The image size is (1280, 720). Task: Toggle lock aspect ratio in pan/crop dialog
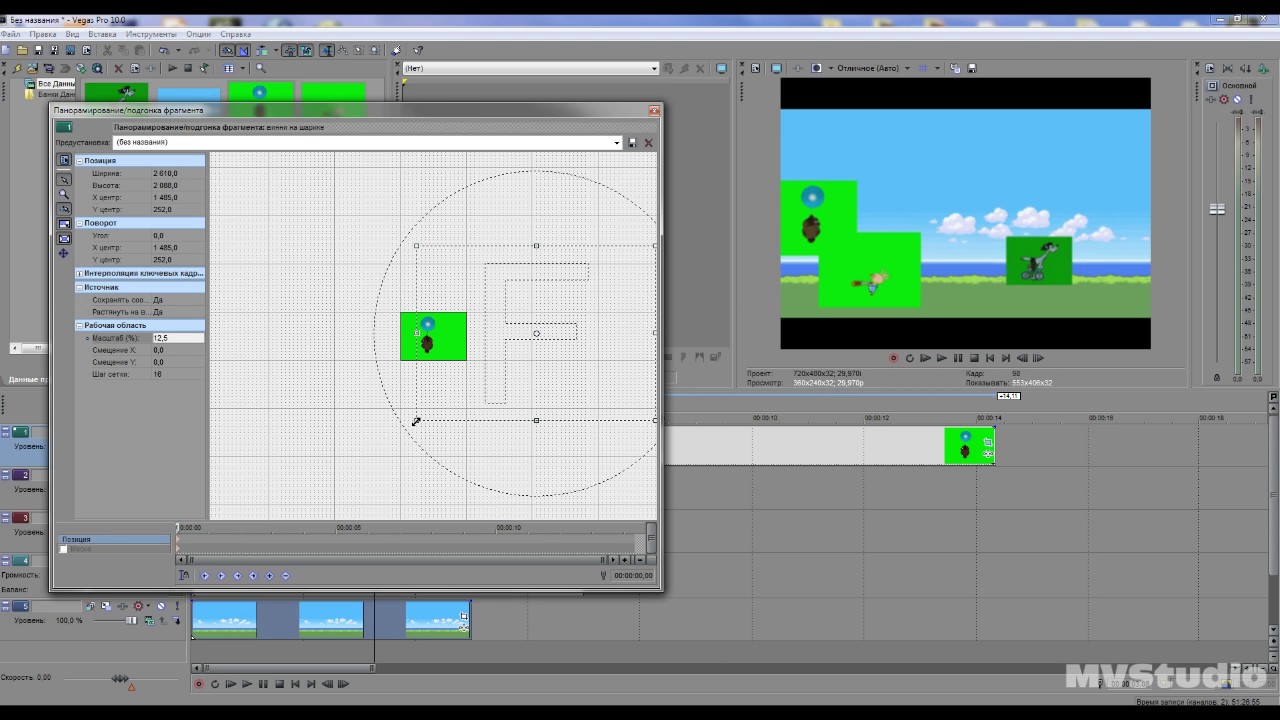tap(64, 224)
